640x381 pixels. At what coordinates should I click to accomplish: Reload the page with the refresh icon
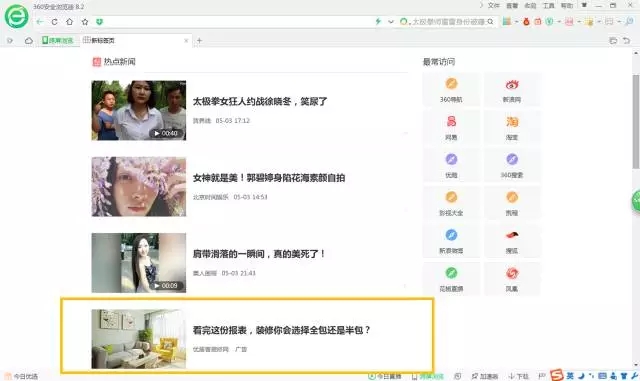click(x=54, y=22)
